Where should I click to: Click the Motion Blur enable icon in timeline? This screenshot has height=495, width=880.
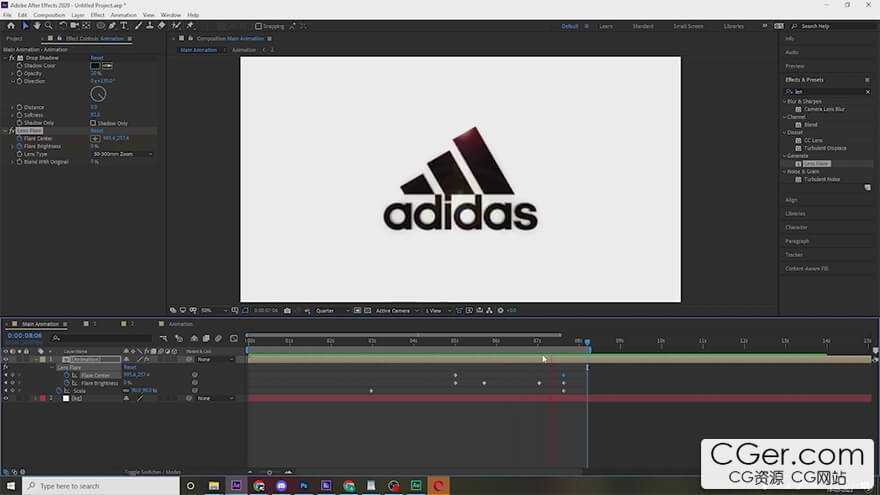(218, 338)
